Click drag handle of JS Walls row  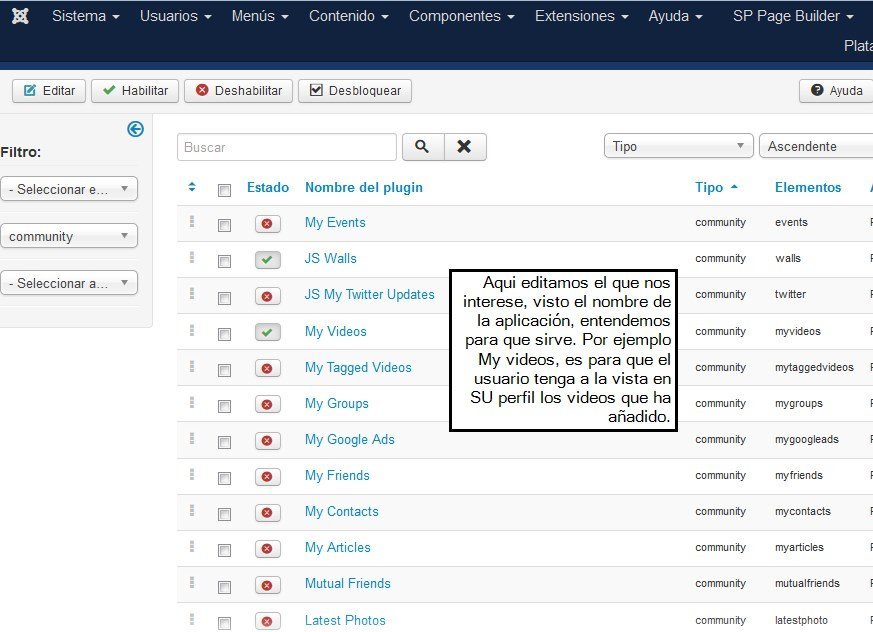point(192,257)
